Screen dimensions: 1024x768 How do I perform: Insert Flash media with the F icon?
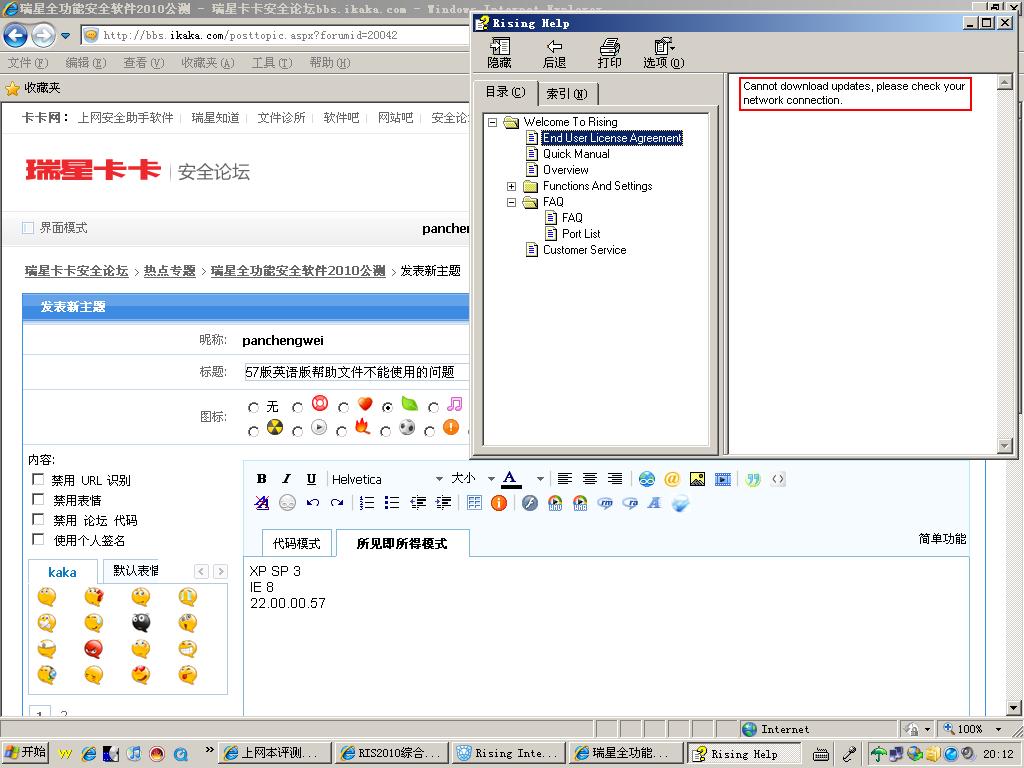[x=530, y=503]
